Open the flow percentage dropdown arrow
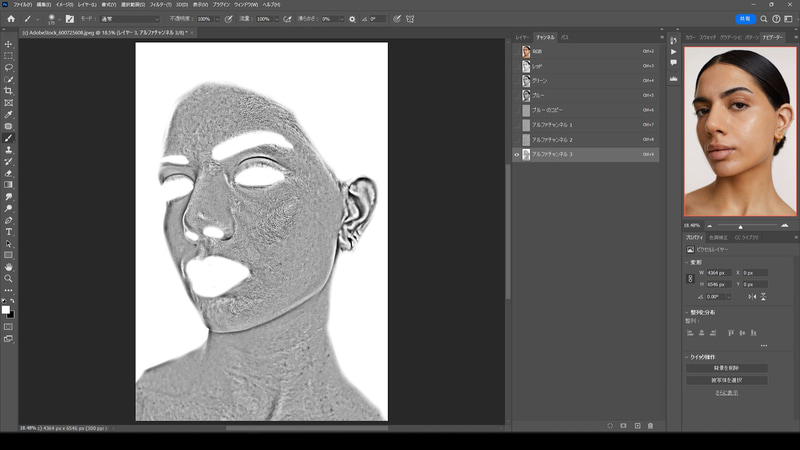800x450 pixels. (x=277, y=19)
